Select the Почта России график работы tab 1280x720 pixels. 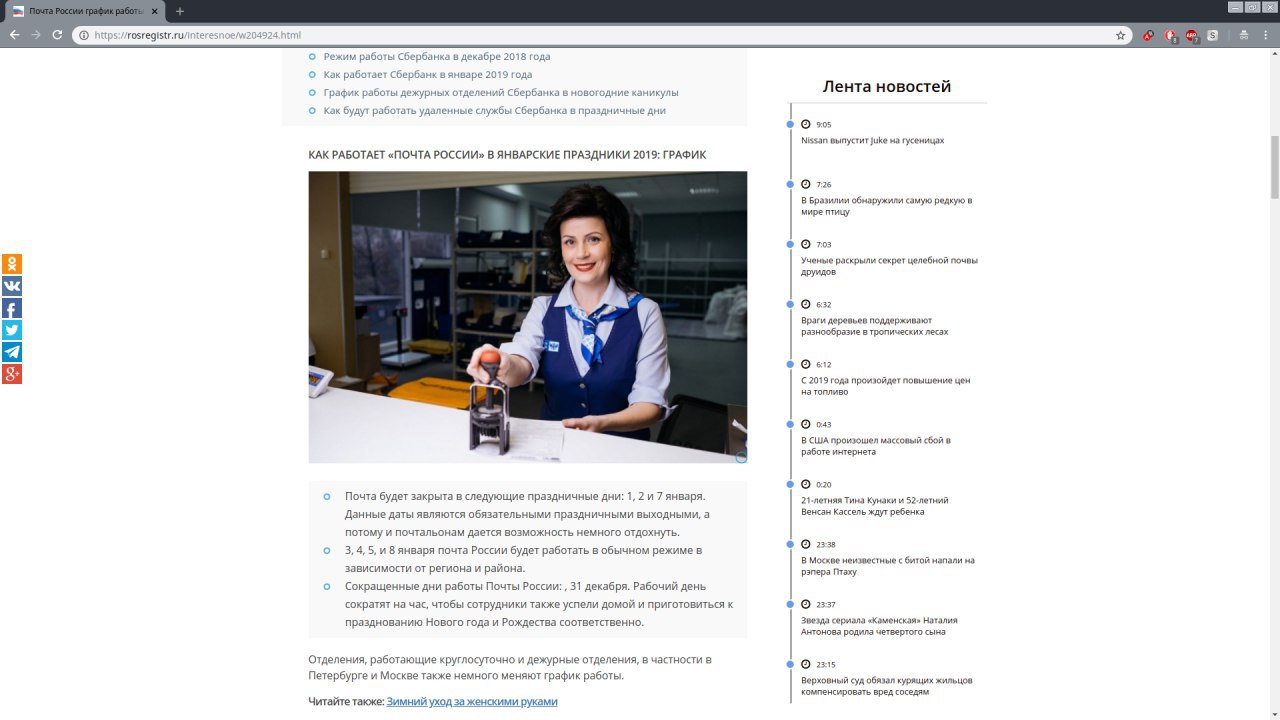coord(85,11)
